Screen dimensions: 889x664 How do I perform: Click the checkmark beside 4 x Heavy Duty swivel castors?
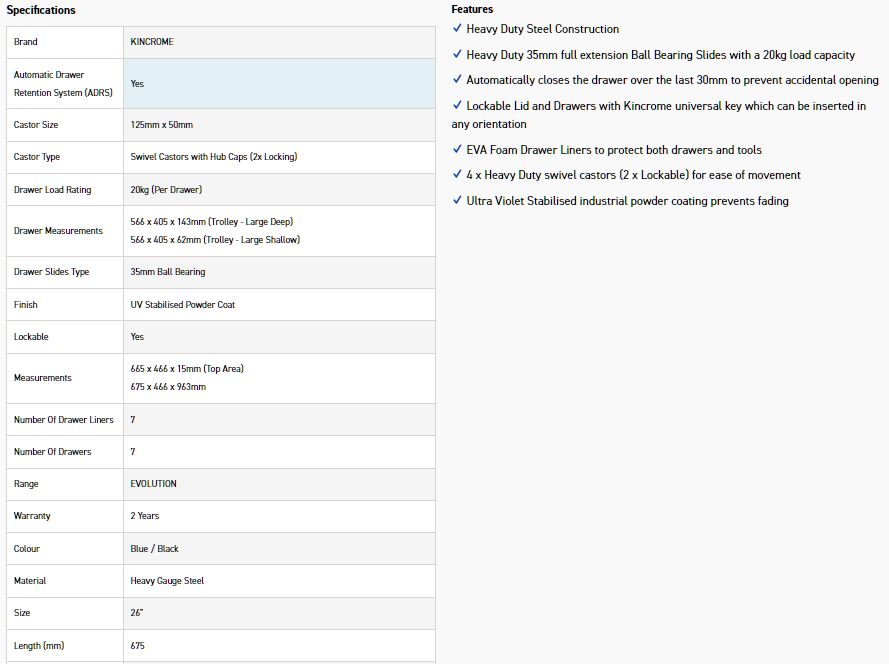457,175
